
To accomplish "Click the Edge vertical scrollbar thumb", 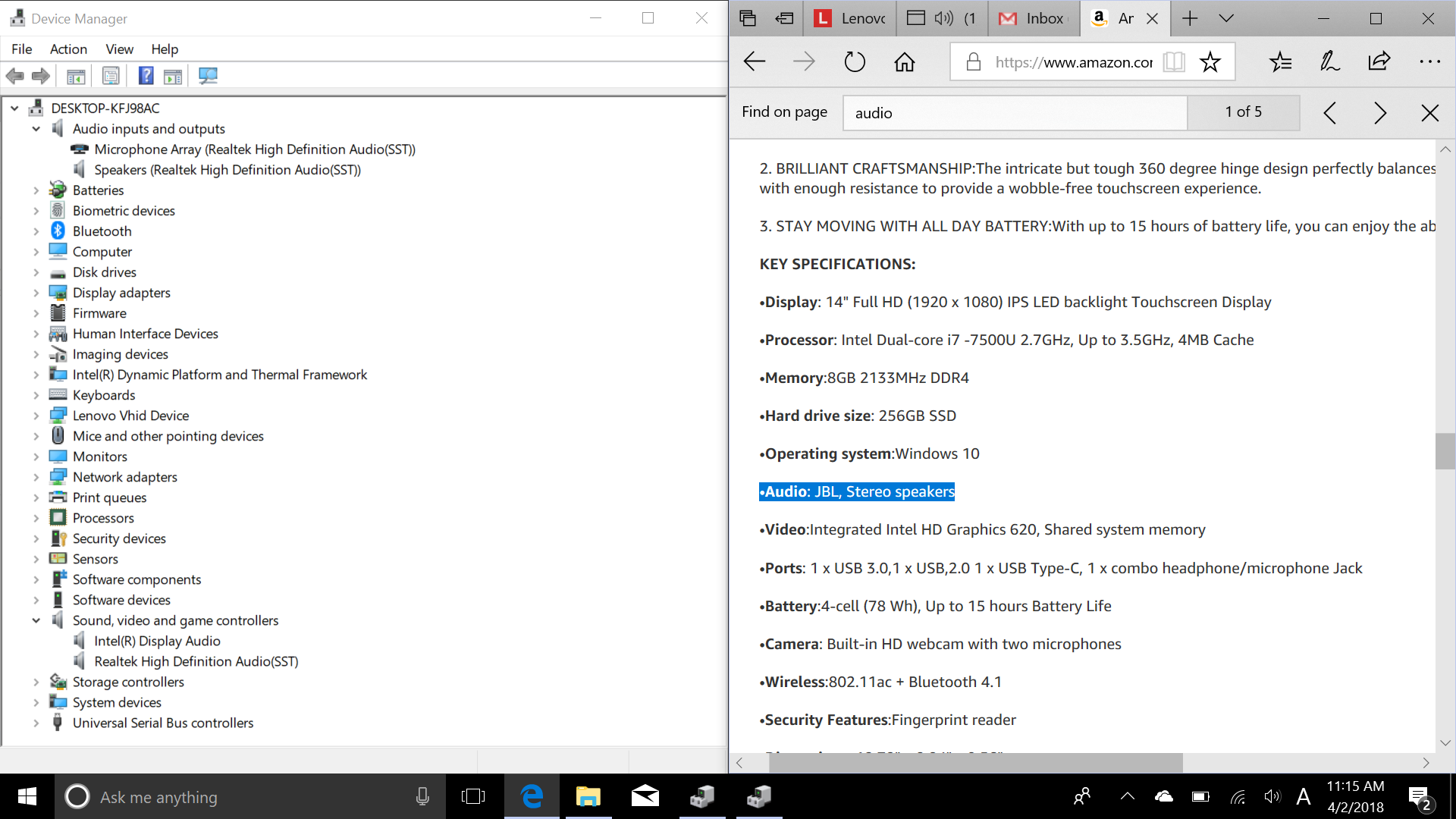I will pos(1445,451).
